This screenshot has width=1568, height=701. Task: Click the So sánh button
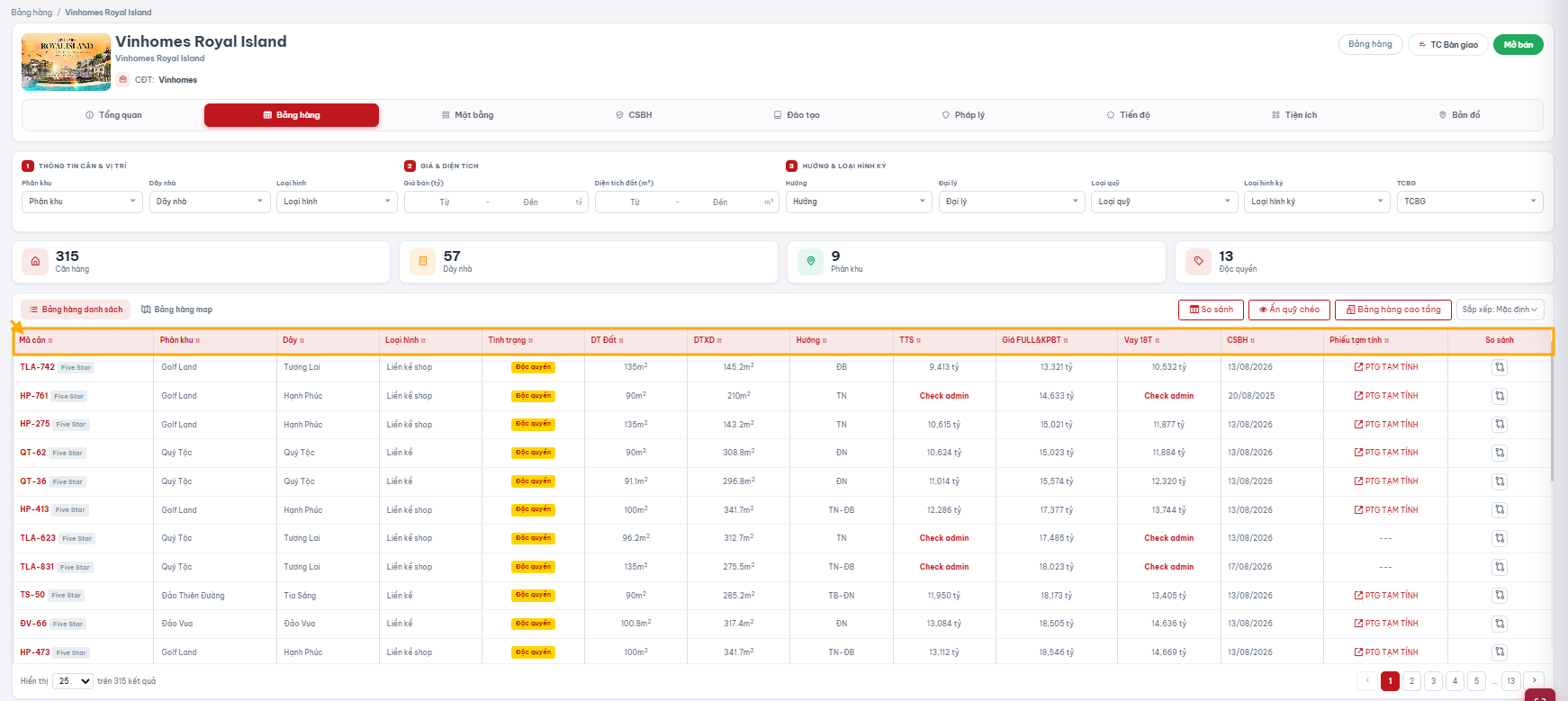[x=1212, y=310]
